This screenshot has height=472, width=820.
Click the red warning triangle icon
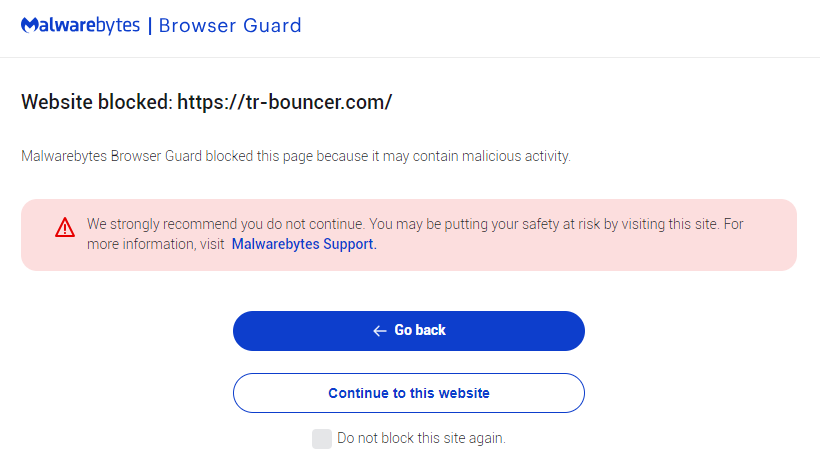[65, 227]
